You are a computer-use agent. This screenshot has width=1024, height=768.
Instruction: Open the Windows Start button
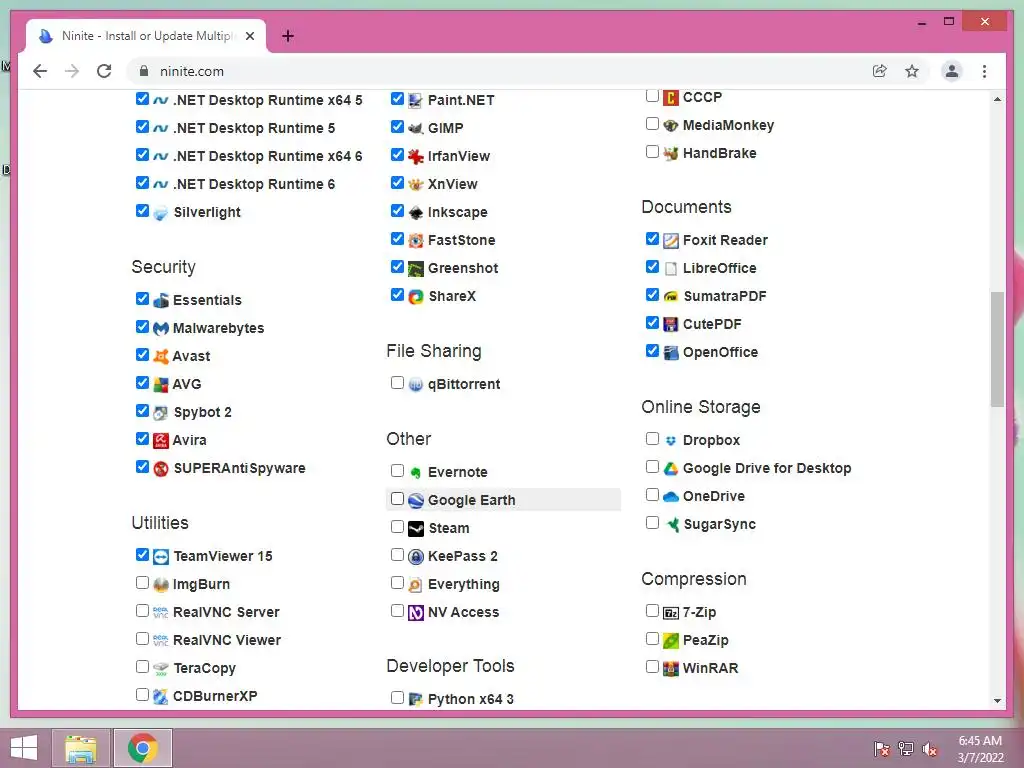24,748
